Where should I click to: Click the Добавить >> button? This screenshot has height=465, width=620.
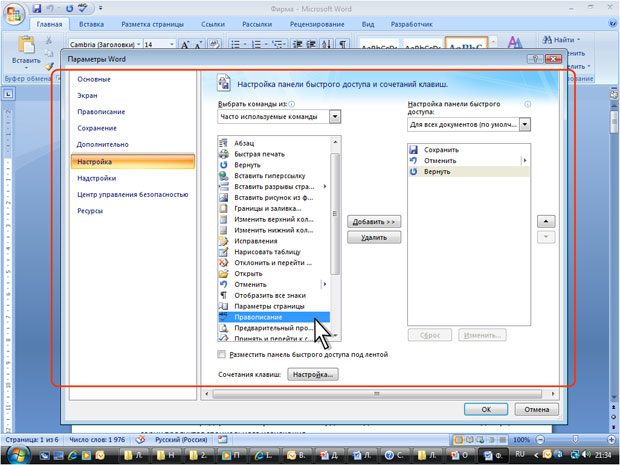[374, 222]
